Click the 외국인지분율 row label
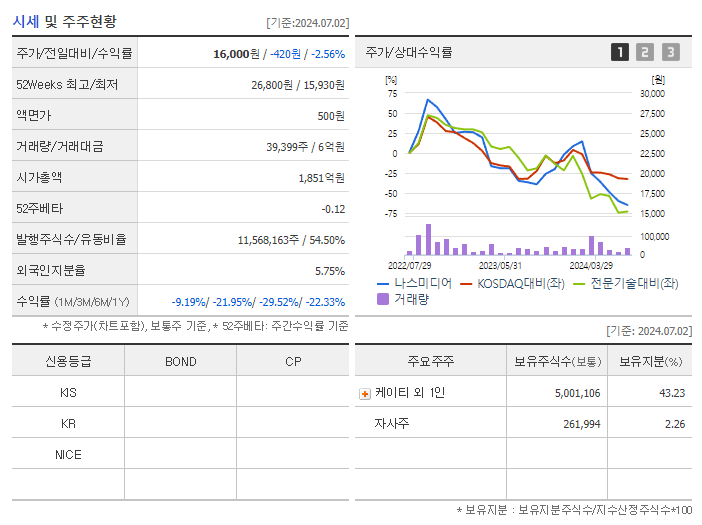702x525 pixels. click(51, 271)
